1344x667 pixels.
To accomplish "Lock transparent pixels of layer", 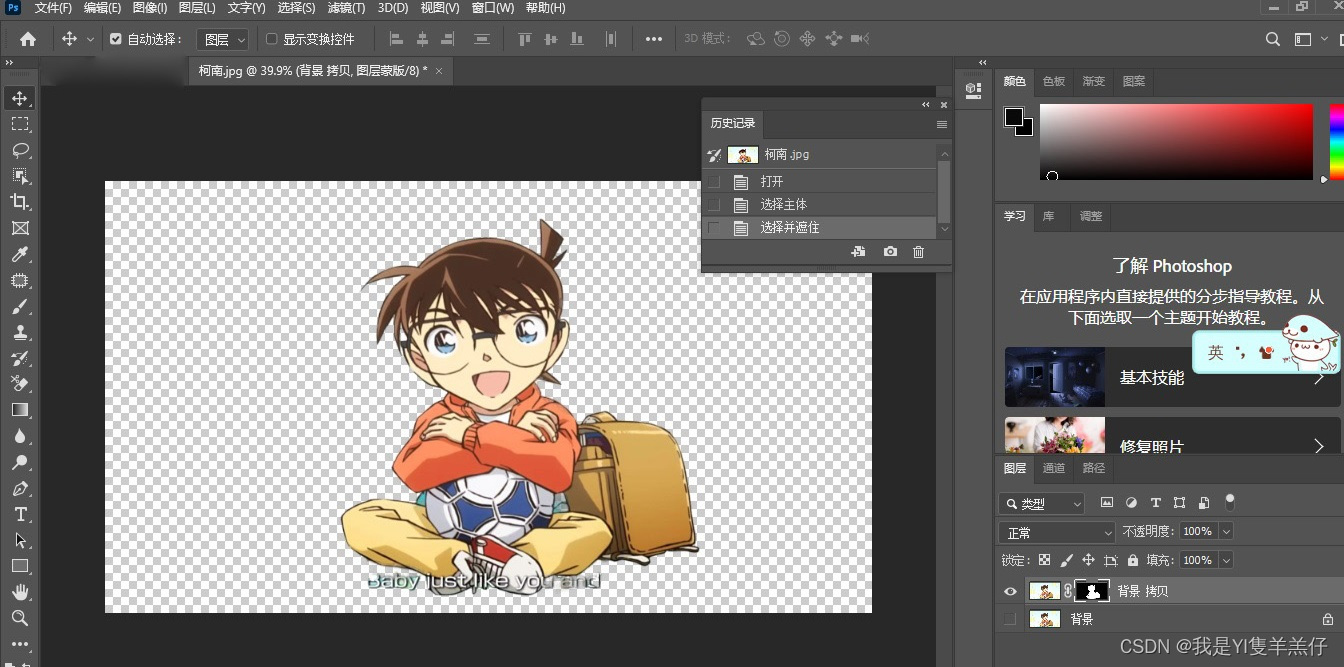I will pyautogui.click(x=1045, y=560).
